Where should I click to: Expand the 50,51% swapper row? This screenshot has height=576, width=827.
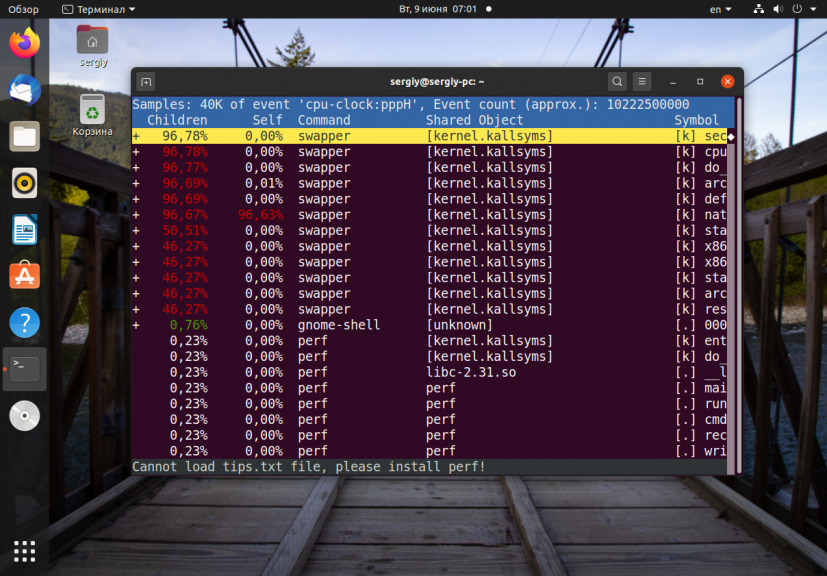tap(136, 231)
